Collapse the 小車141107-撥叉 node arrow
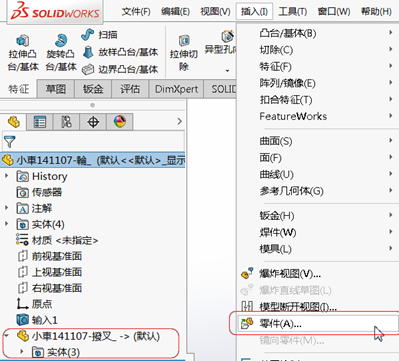The image size is (399, 361). coord(6,335)
